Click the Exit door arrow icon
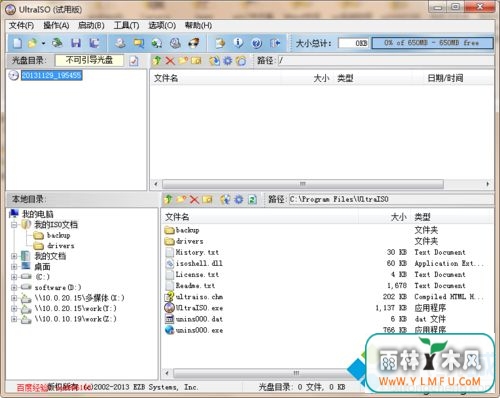 pyautogui.click(x=275, y=43)
